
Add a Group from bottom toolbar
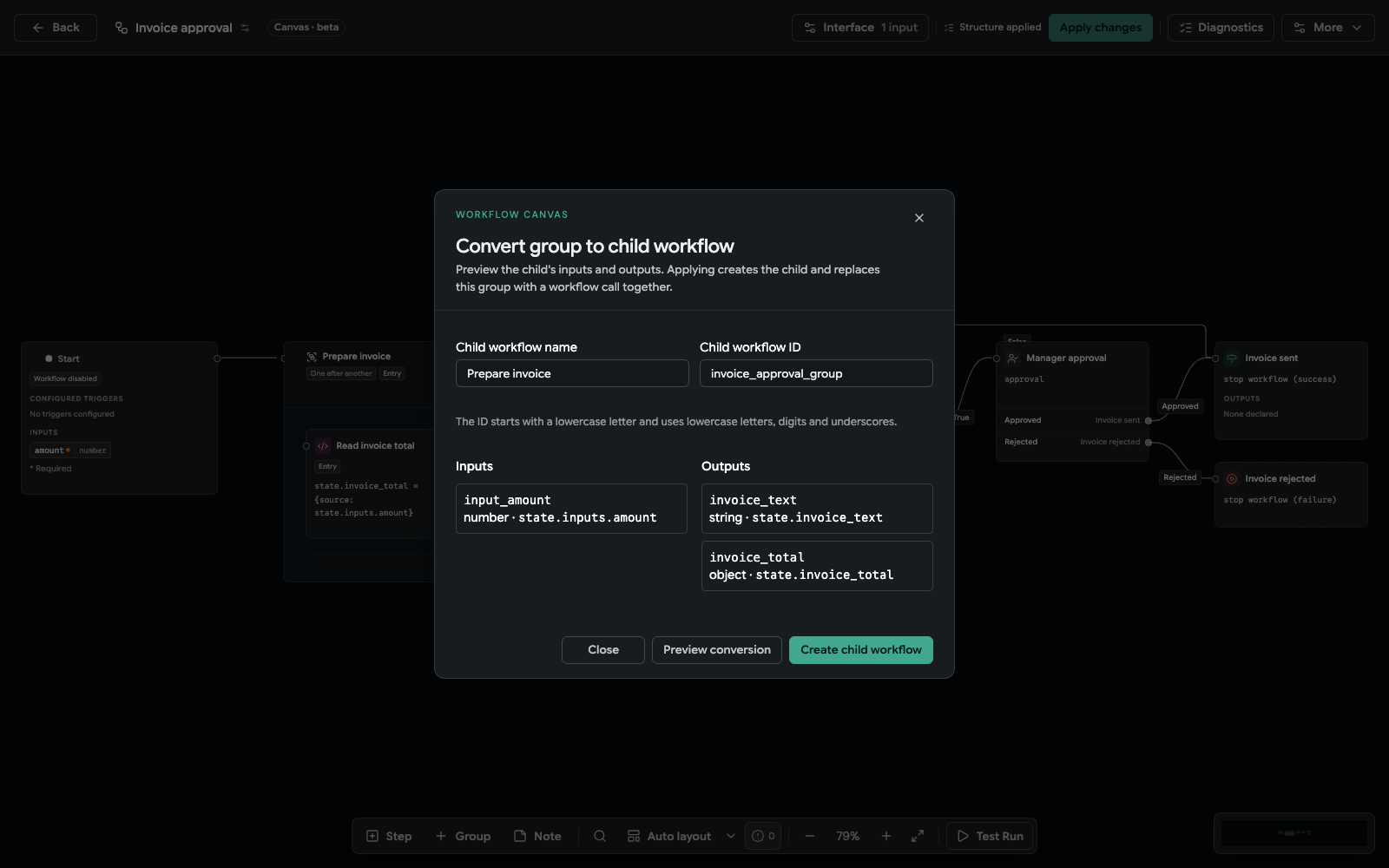(463, 836)
